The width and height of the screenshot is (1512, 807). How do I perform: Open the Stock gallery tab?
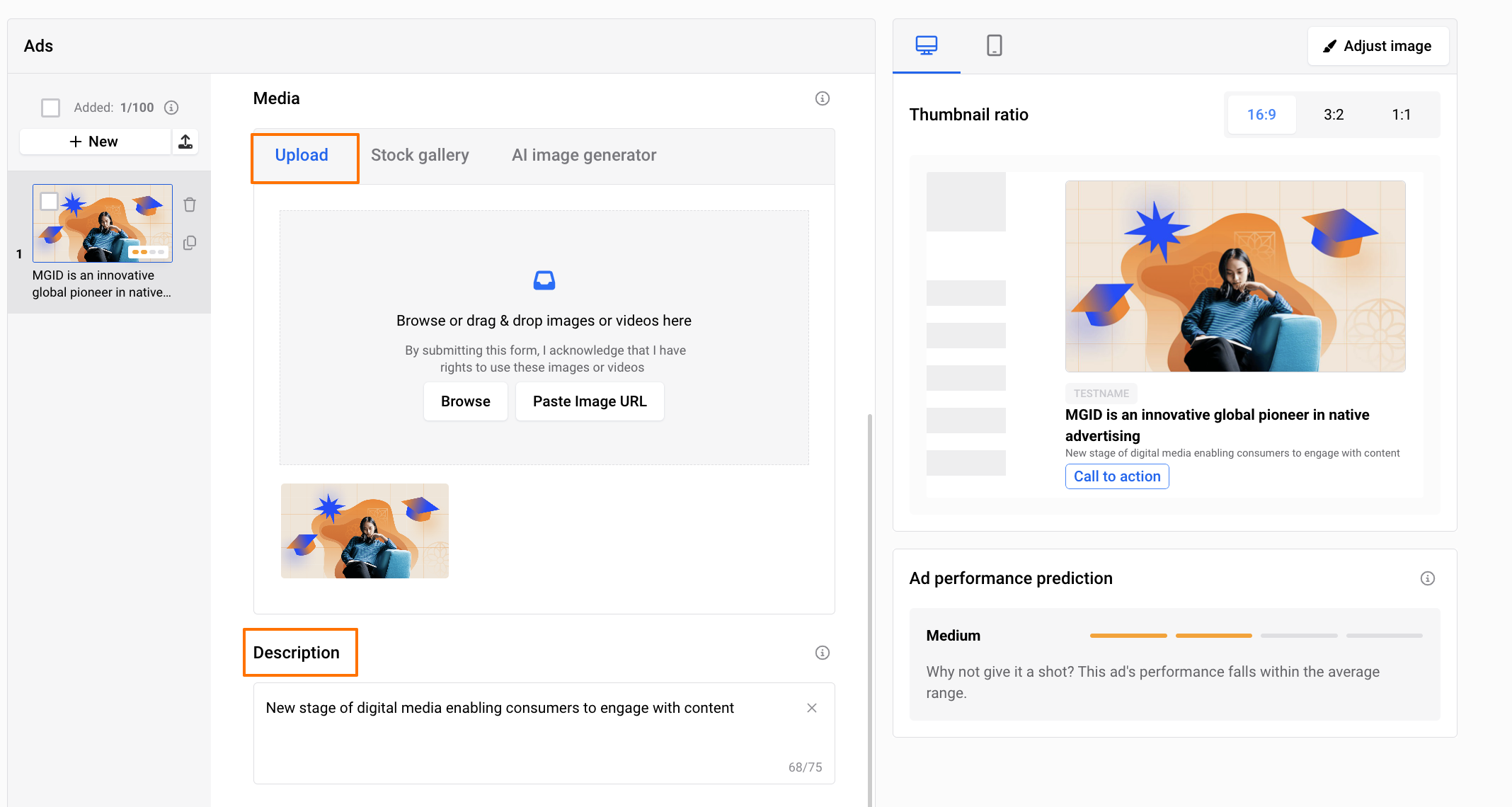pyautogui.click(x=420, y=155)
